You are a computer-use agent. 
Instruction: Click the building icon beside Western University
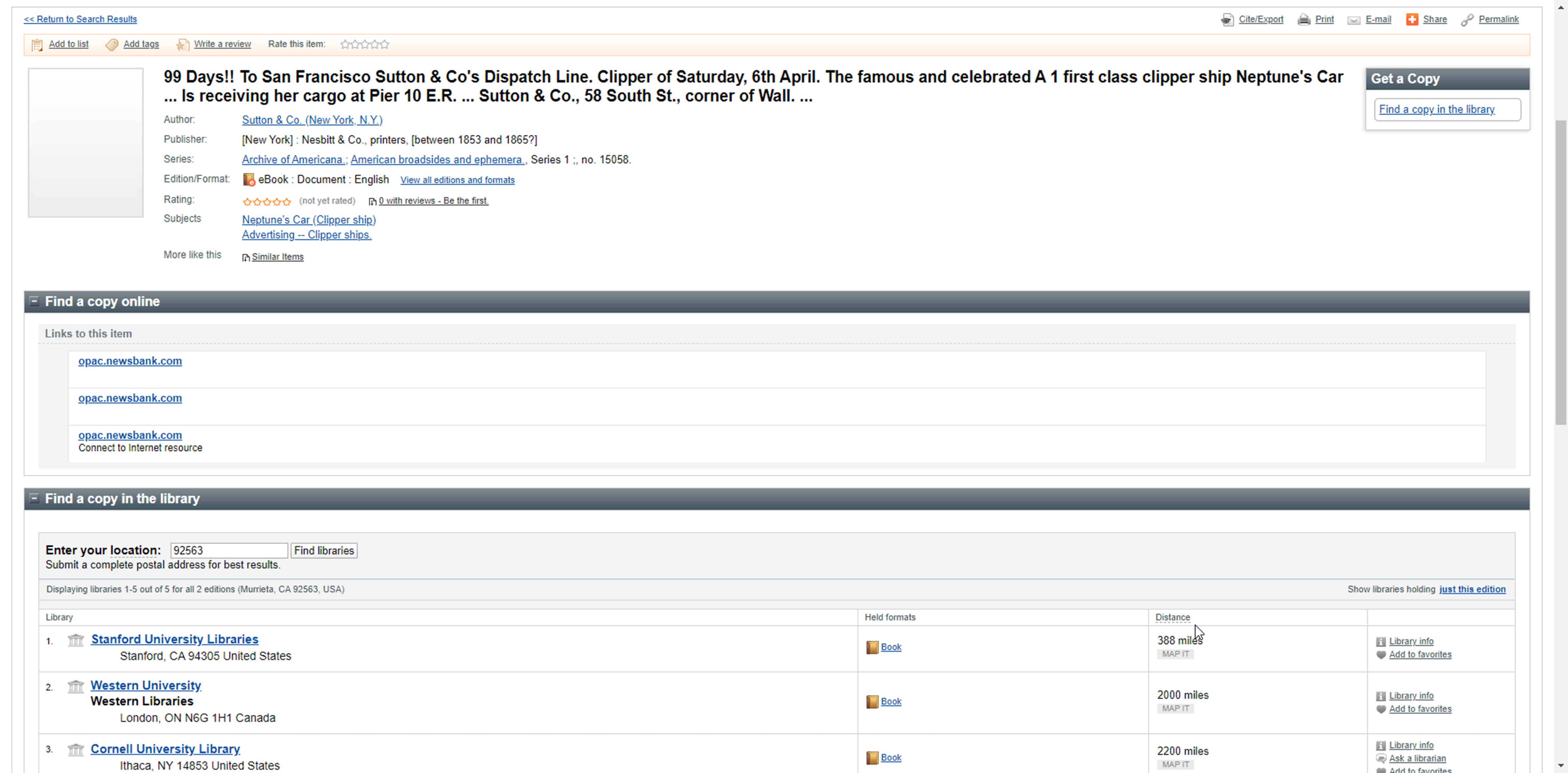pos(76,686)
